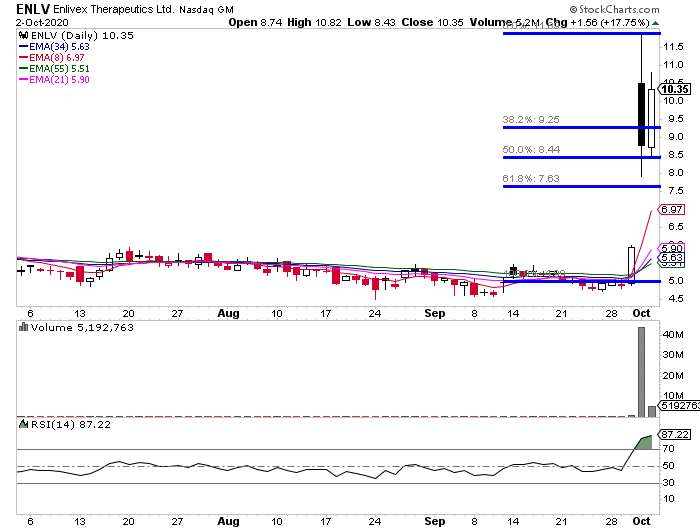Click the Open 8.74 value

coord(255,22)
